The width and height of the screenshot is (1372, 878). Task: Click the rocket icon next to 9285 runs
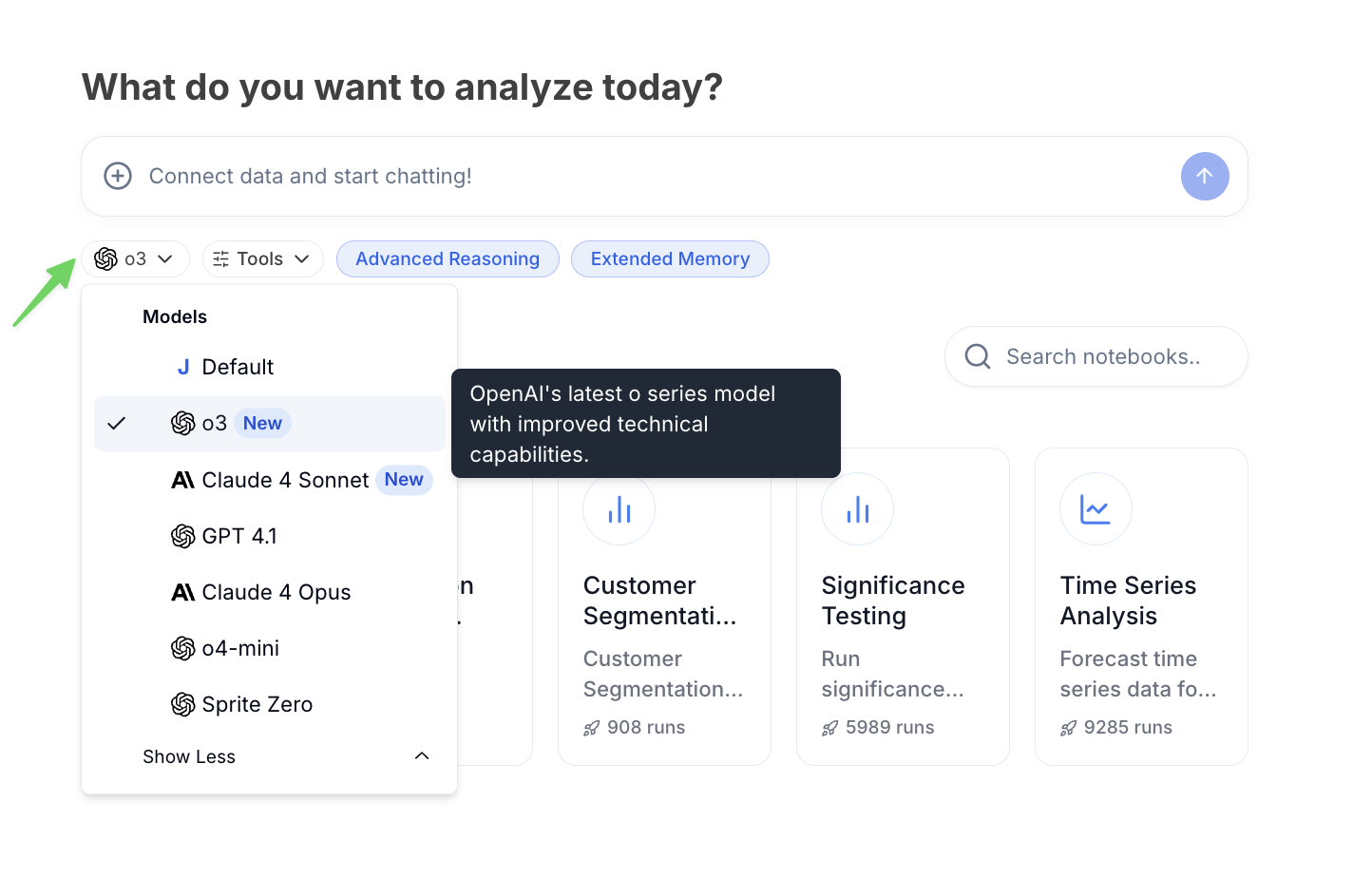tap(1069, 728)
